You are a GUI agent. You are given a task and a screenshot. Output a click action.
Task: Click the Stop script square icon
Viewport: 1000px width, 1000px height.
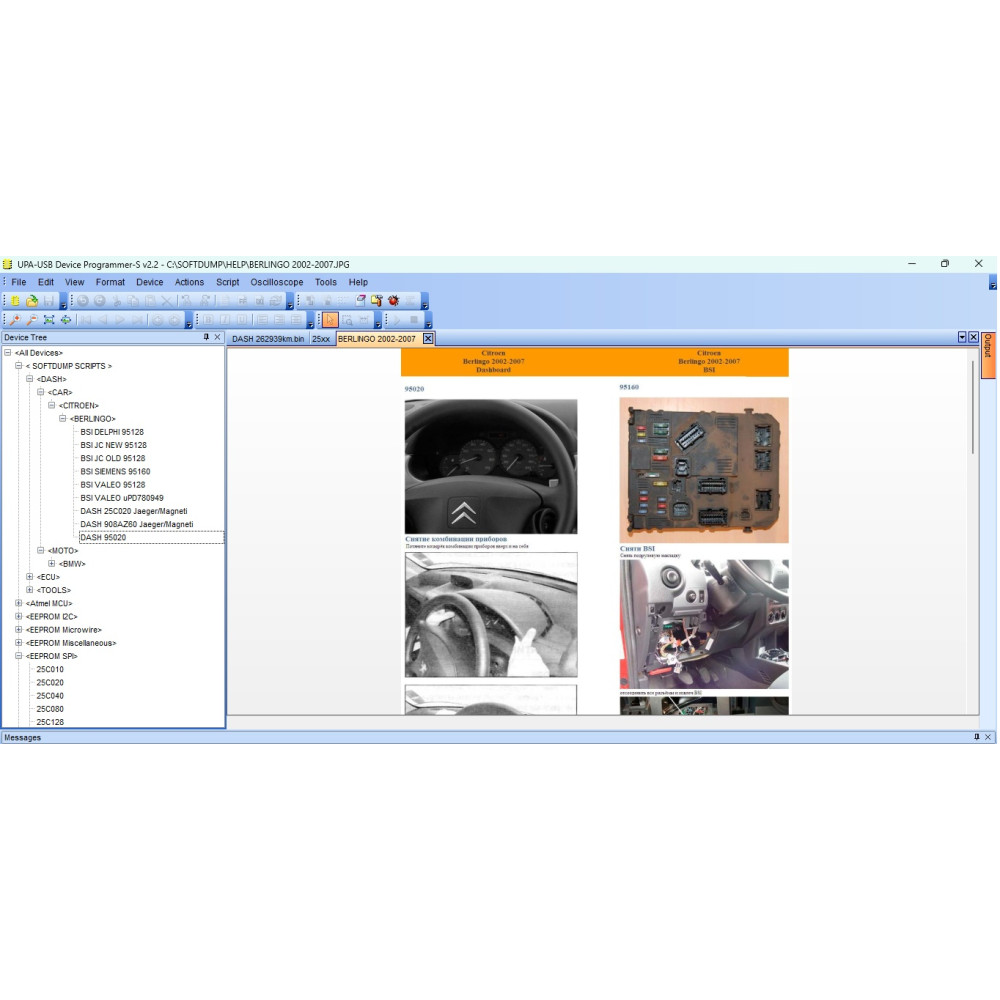[414, 320]
